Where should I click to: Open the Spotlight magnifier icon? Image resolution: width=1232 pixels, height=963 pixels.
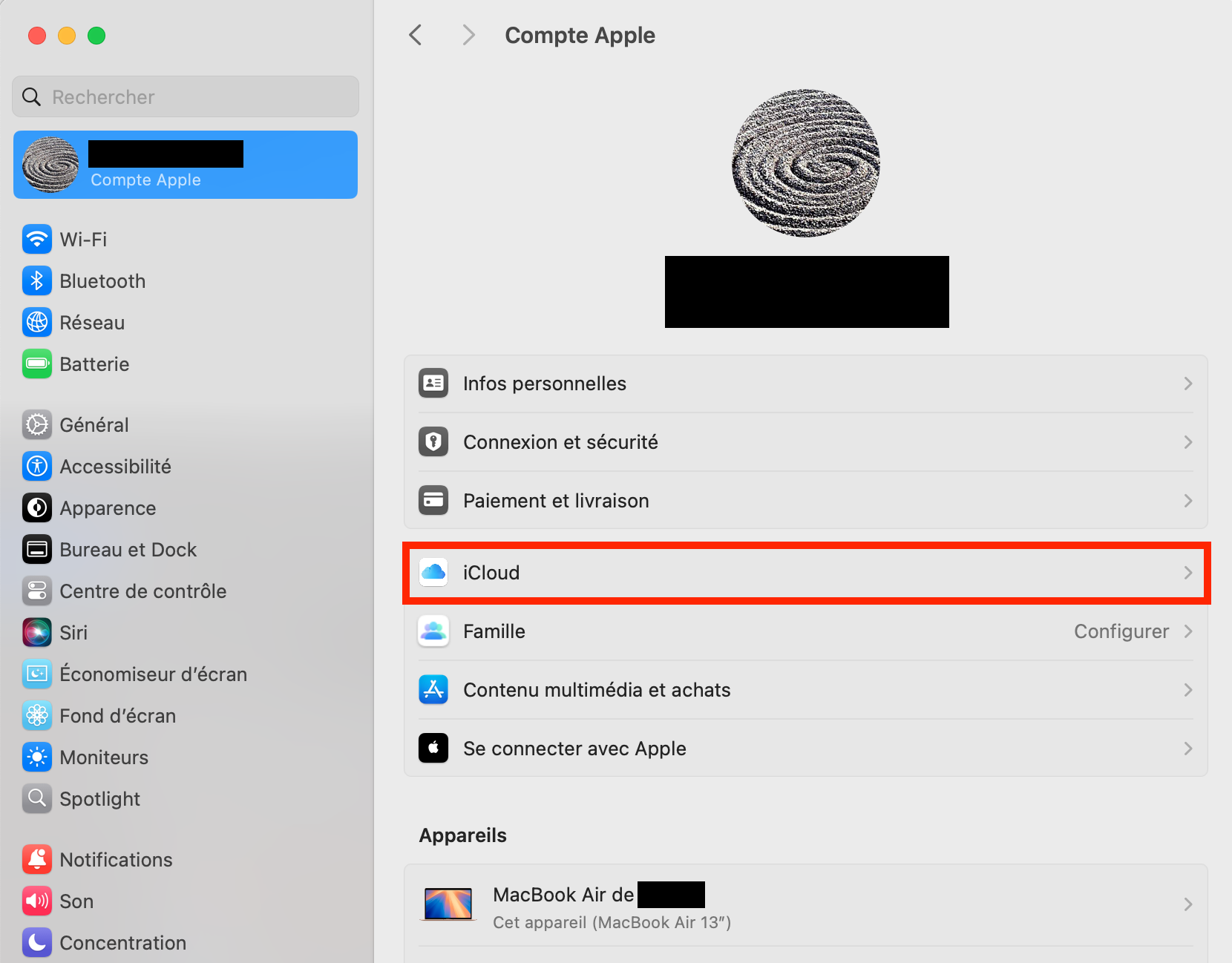pyautogui.click(x=37, y=798)
